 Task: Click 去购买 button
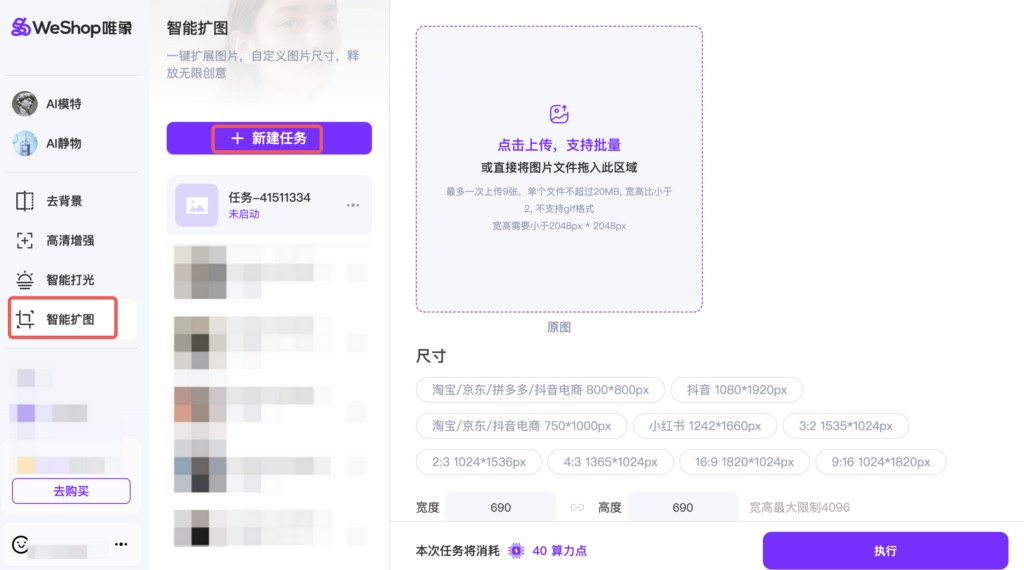coord(71,491)
